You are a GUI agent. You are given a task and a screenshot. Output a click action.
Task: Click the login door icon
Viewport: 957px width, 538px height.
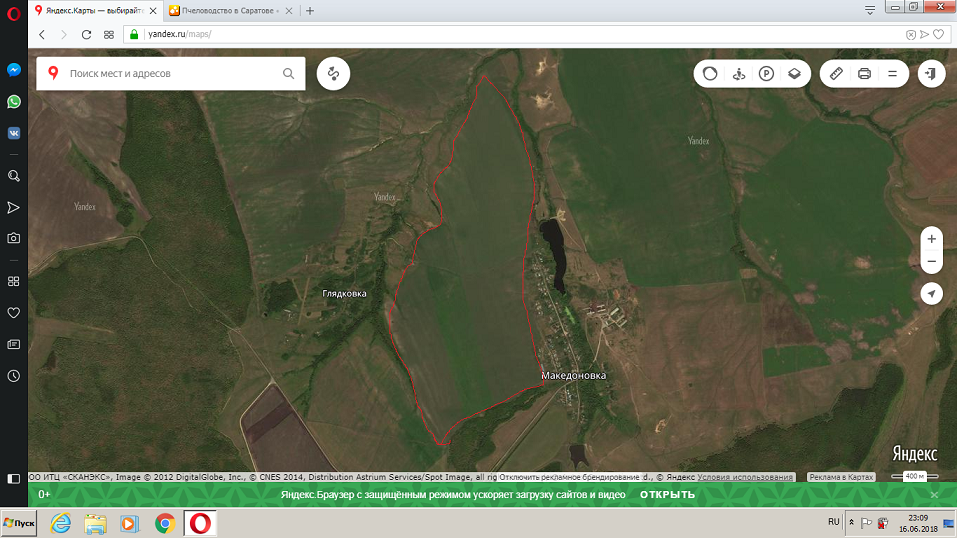(931, 74)
